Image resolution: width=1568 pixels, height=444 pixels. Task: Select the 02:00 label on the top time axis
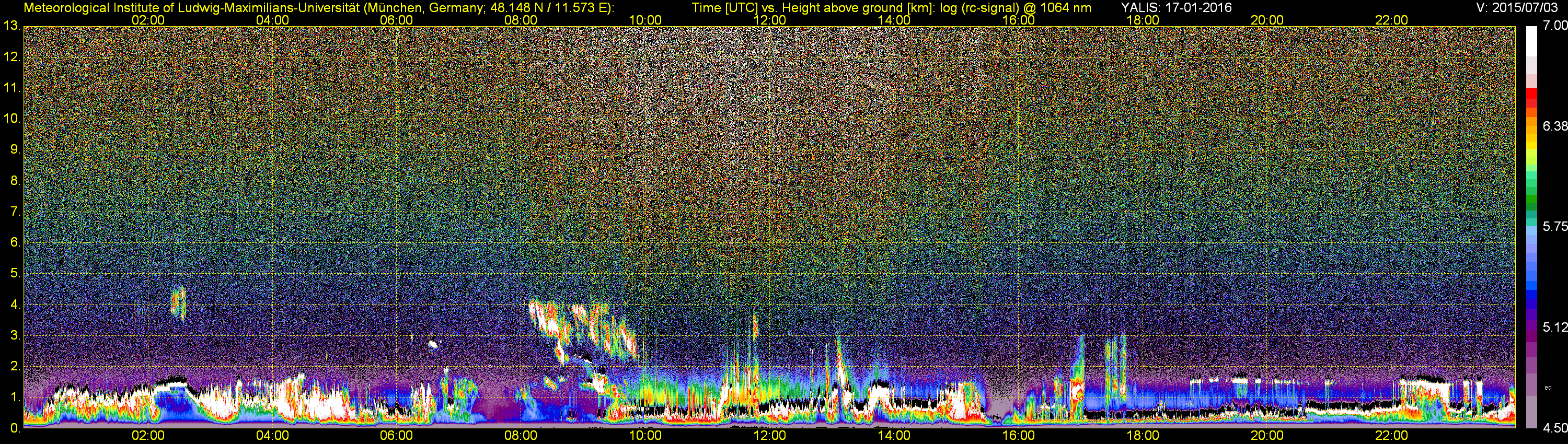click(x=148, y=20)
